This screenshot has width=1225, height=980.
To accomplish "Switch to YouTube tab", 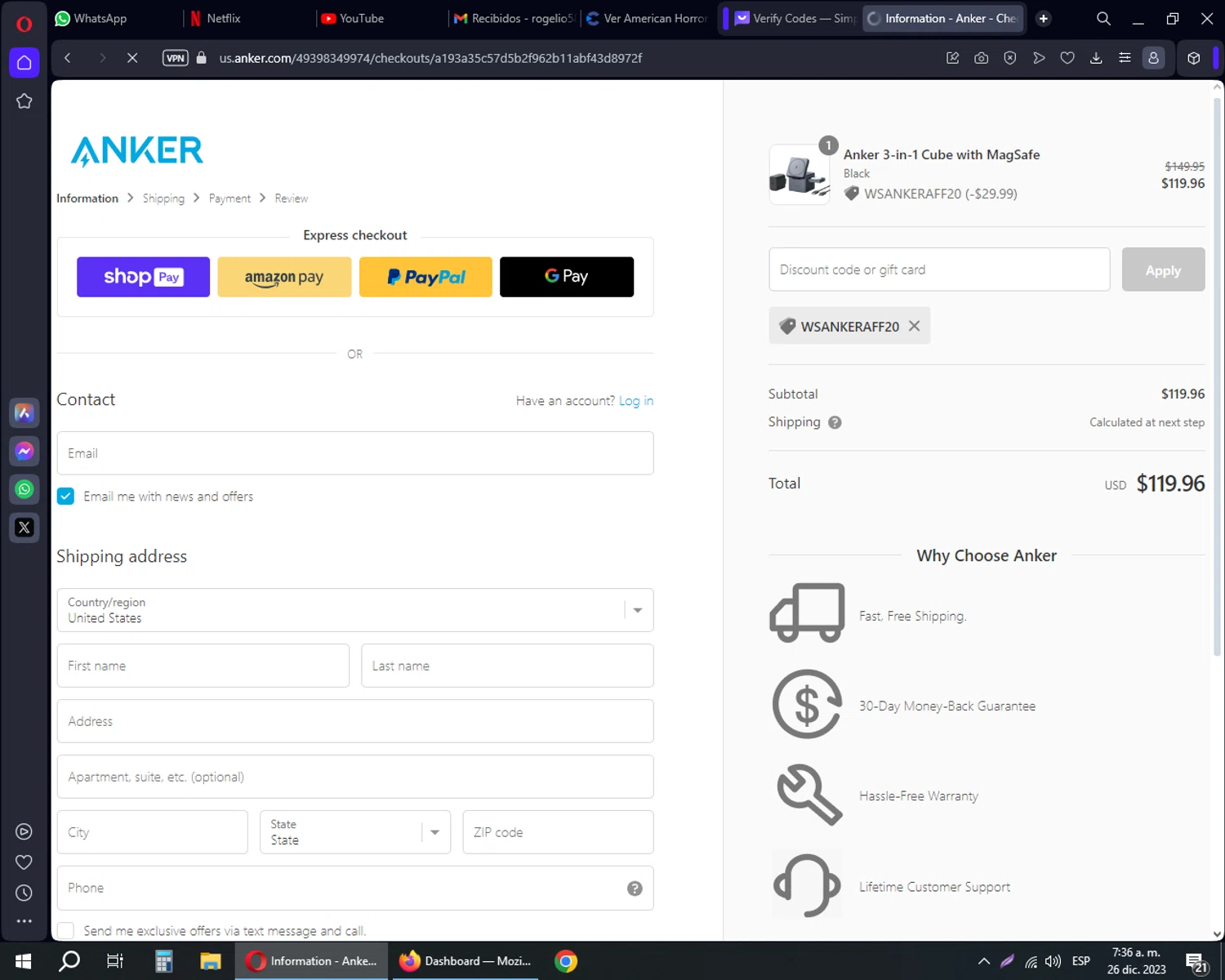I will 382,18.
